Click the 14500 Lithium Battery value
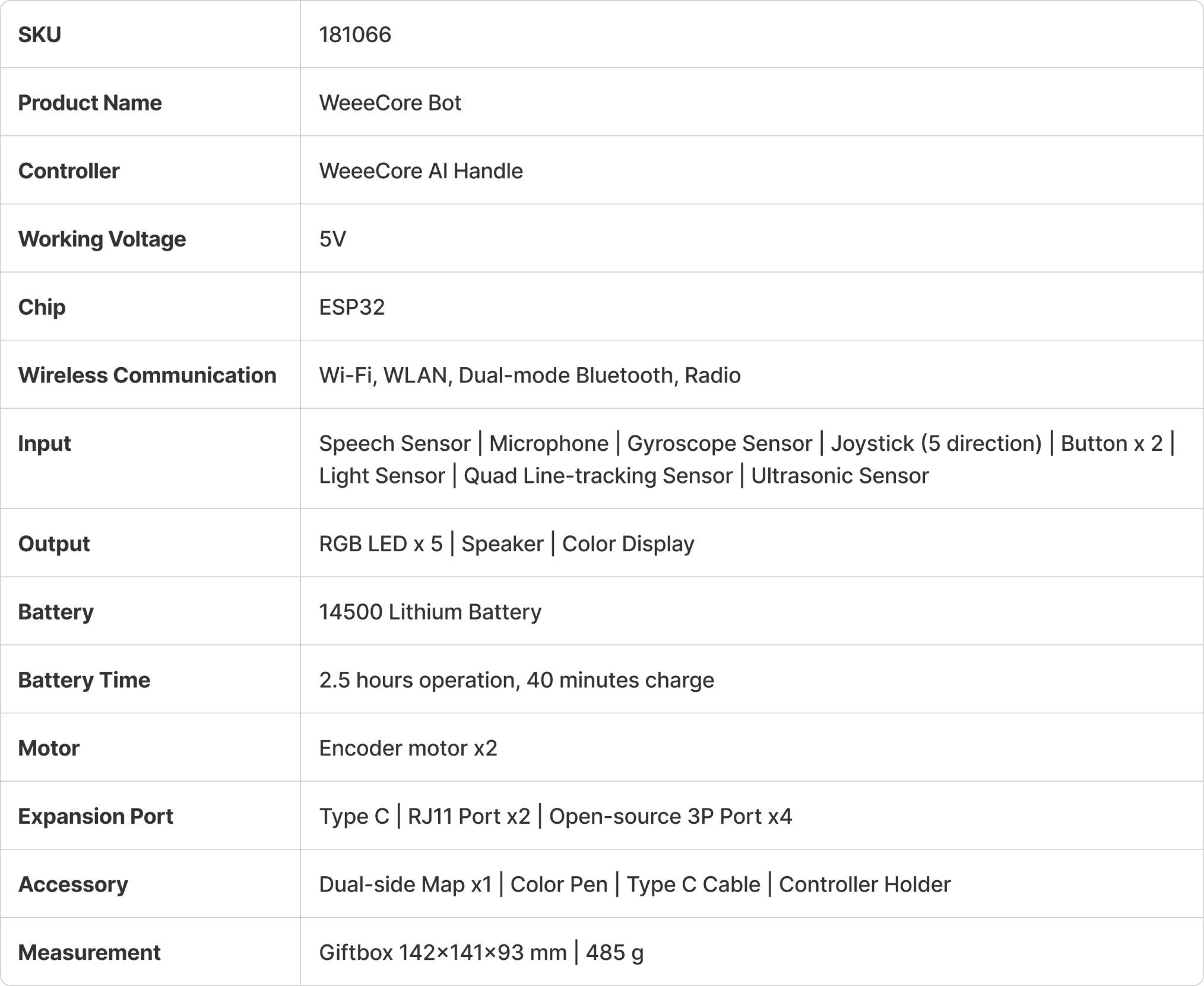The image size is (1204, 986). click(430, 612)
